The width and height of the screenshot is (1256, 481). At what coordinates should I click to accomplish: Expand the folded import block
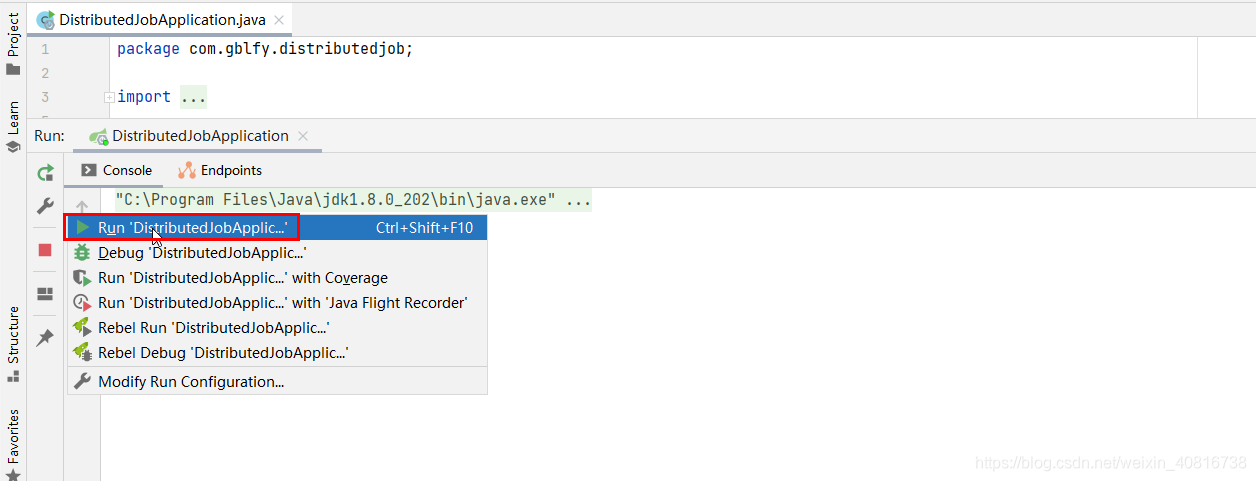[x=108, y=97]
